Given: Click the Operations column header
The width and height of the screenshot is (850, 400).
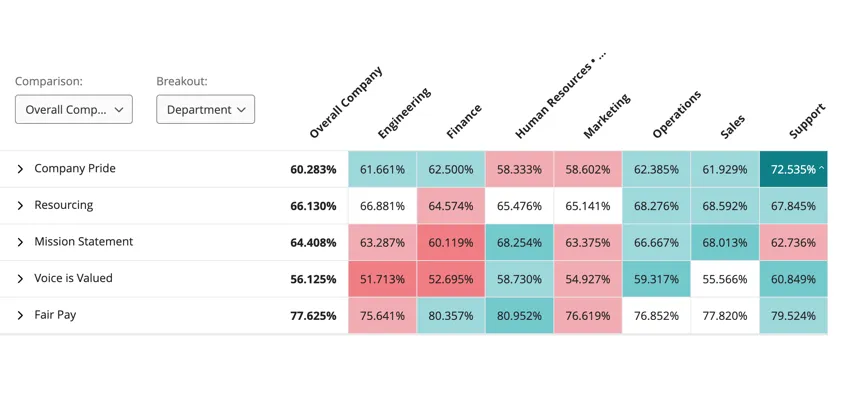Looking at the screenshot, I should [x=676, y=113].
